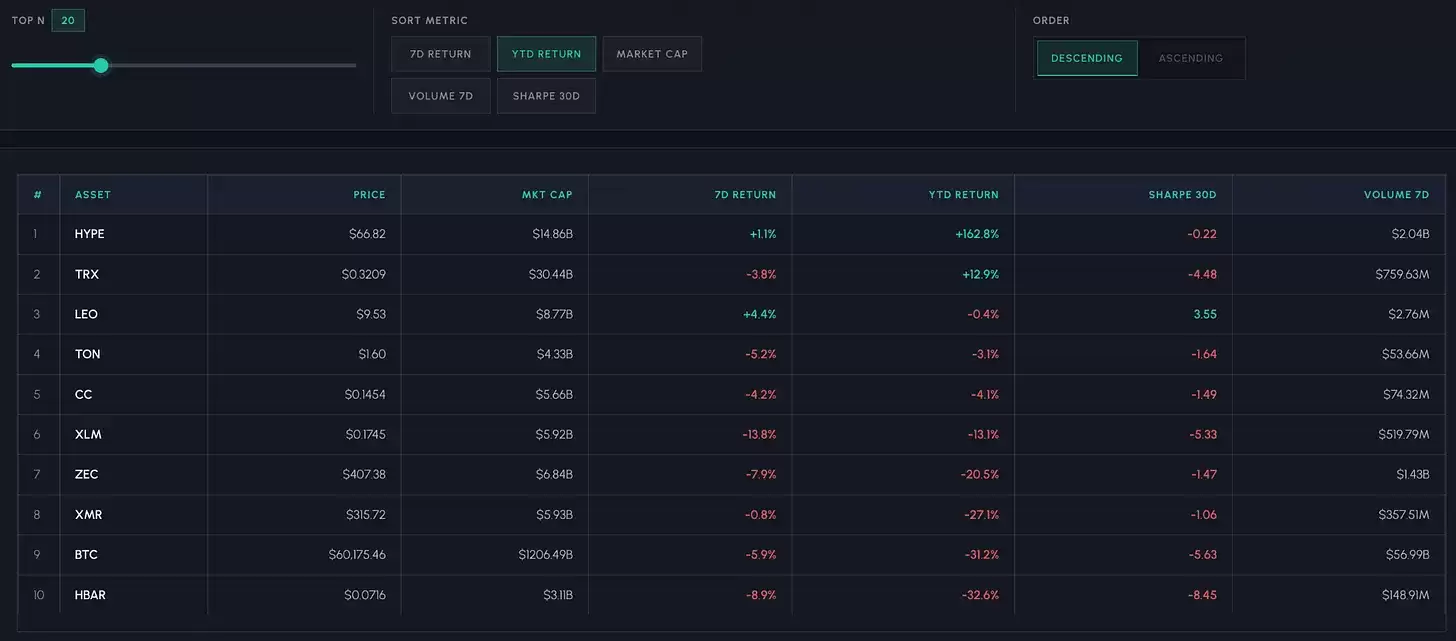Sort by the Asset column header
1456x641 pixels.
coord(93,195)
